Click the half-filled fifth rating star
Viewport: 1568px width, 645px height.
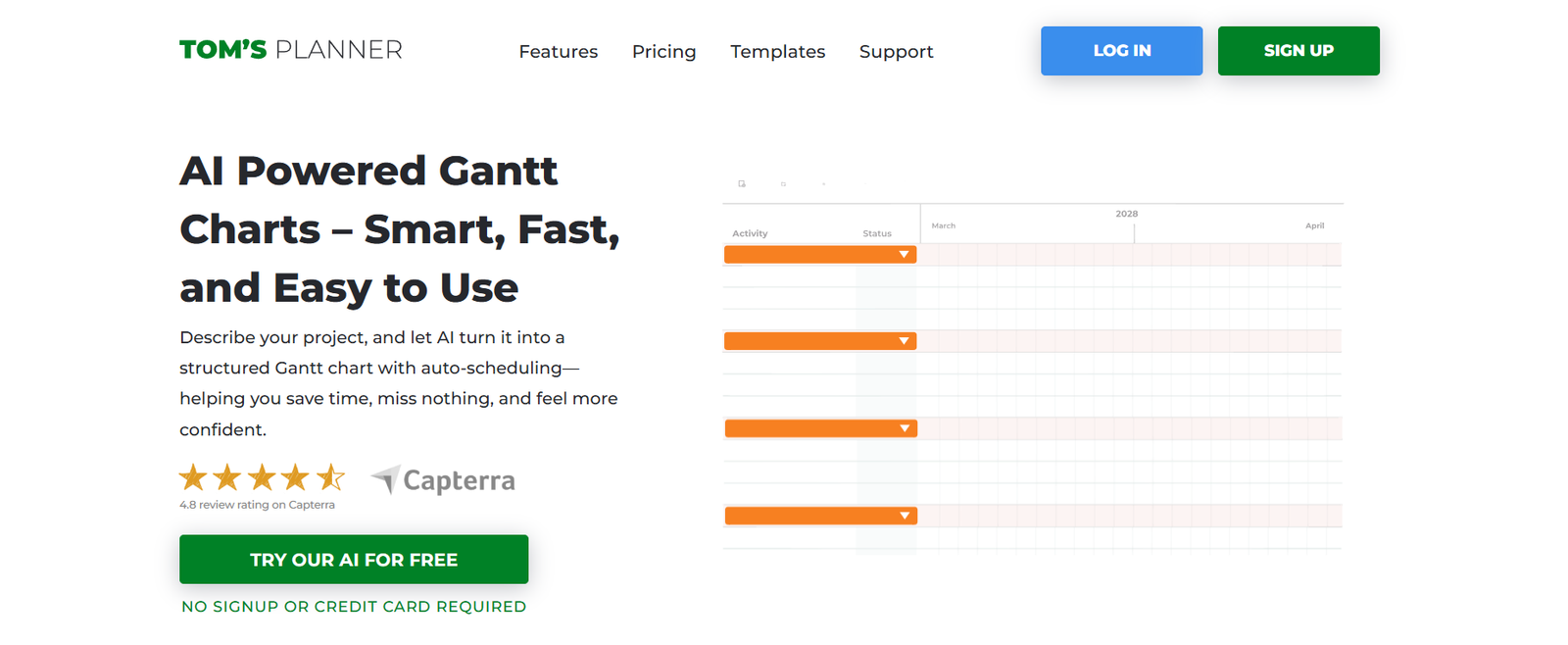tap(330, 477)
